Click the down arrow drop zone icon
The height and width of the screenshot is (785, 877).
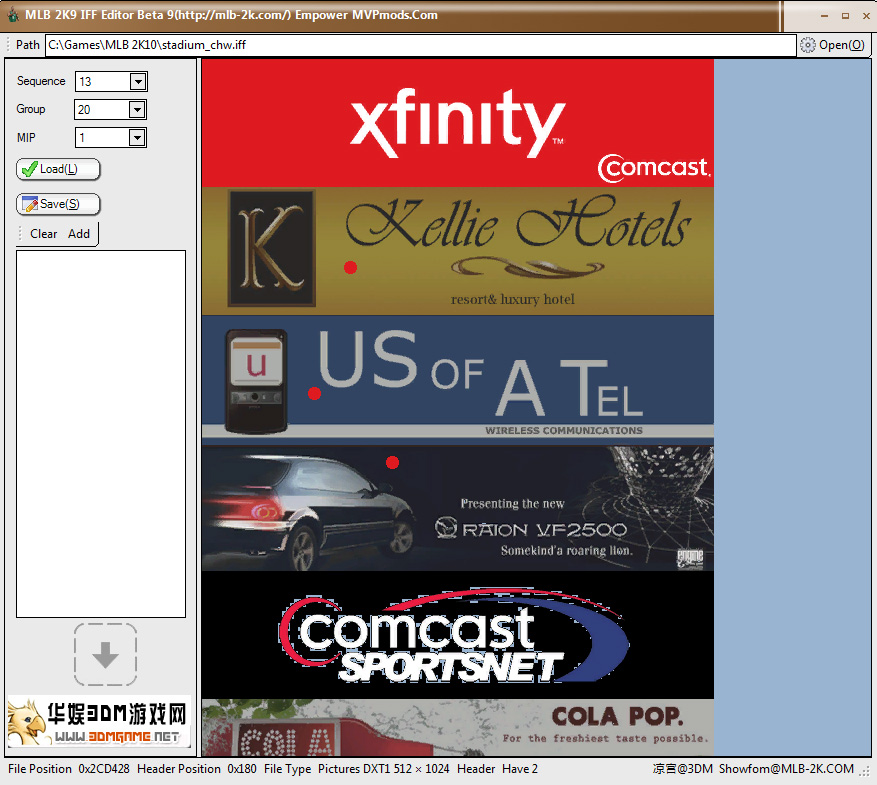[105, 655]
